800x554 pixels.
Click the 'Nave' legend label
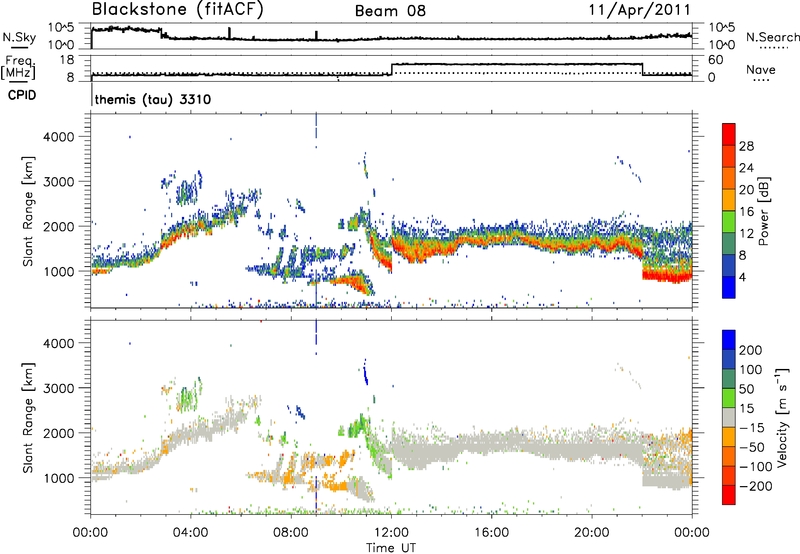click(x=760, y=70)
